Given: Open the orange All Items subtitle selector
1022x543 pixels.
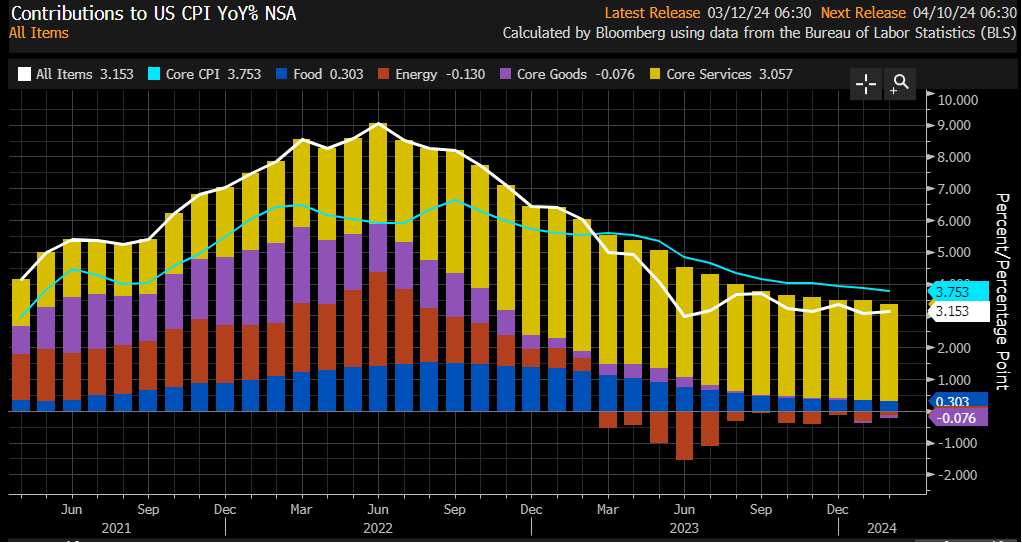Looking at the screenshot, I should (38, 33).
